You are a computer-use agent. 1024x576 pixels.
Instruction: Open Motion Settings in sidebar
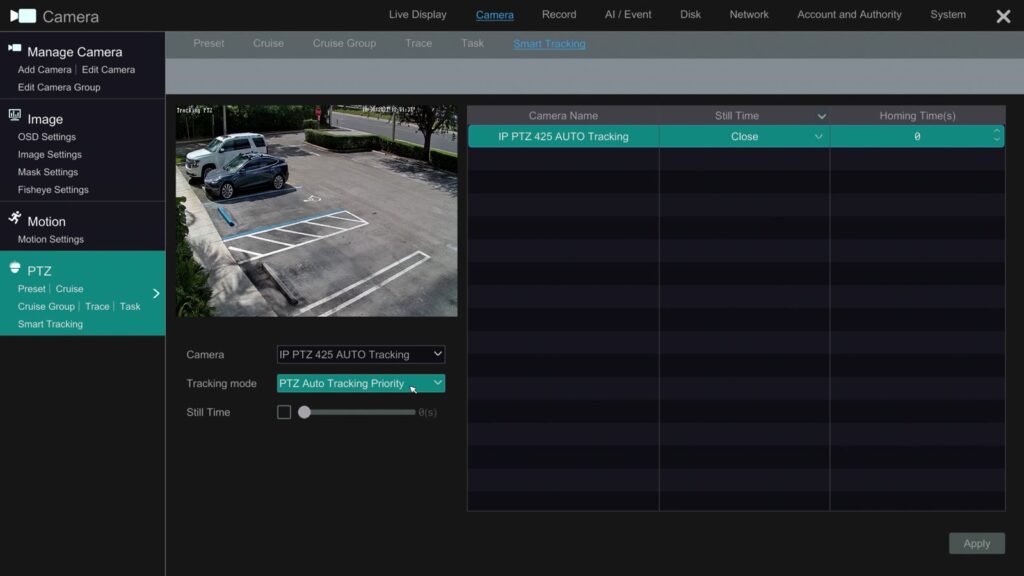pyautogui.click(x=50, y=239)
